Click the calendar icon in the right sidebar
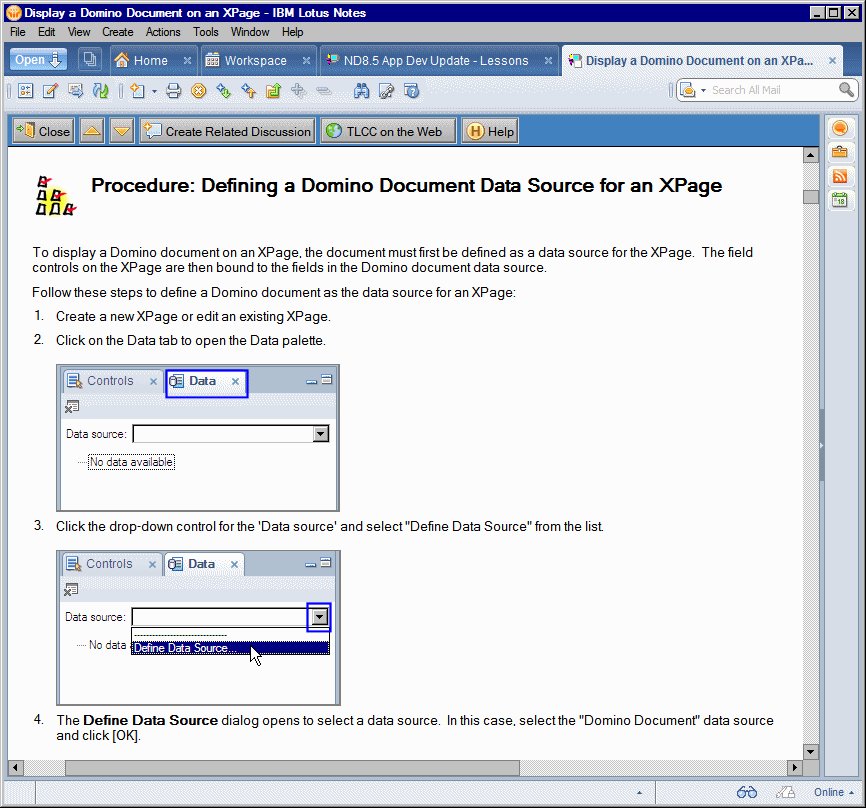Image resolution: width=866 pixels, height=808 pixels. tap(841, 200)
